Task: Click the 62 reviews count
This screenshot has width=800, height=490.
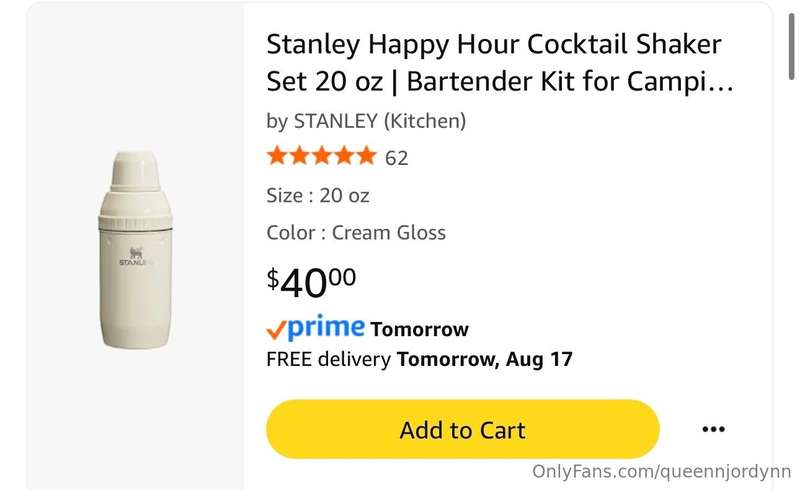Action: [x=396, y=158]
